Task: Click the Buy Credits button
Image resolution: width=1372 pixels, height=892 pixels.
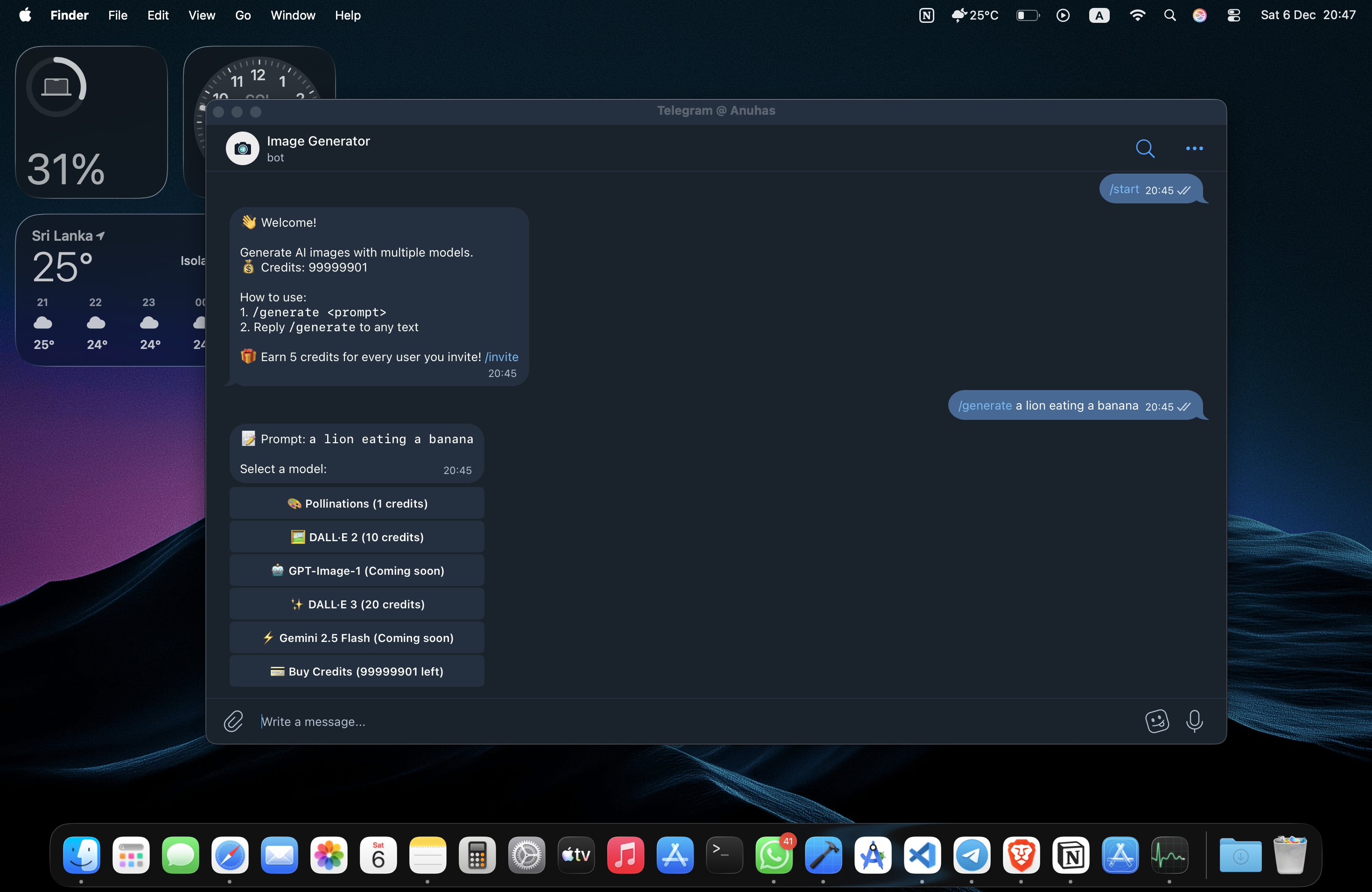Action: pyautogui.click(x=357, y=671)
